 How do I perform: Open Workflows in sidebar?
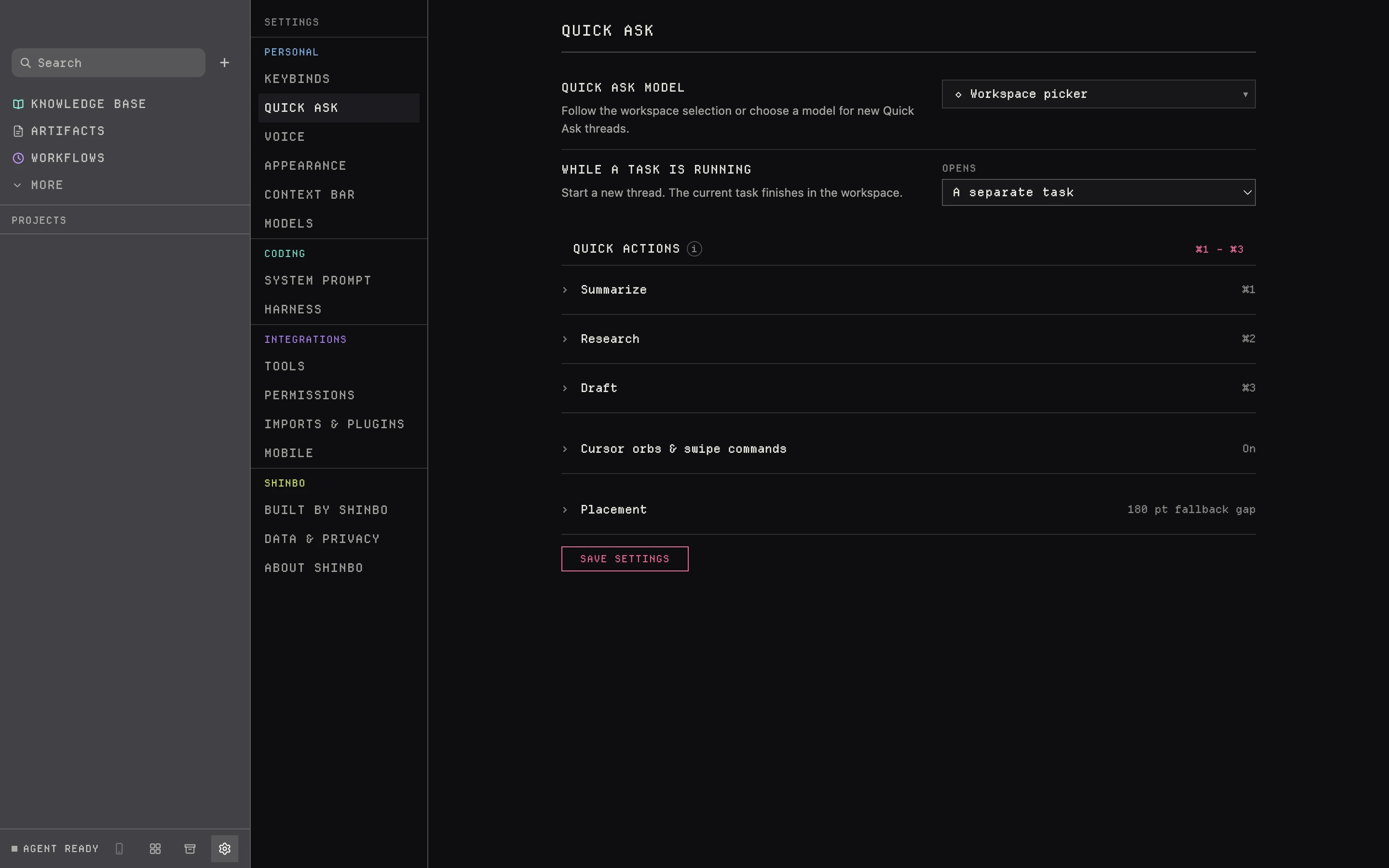pyautogui.click(x=58, y=158)
